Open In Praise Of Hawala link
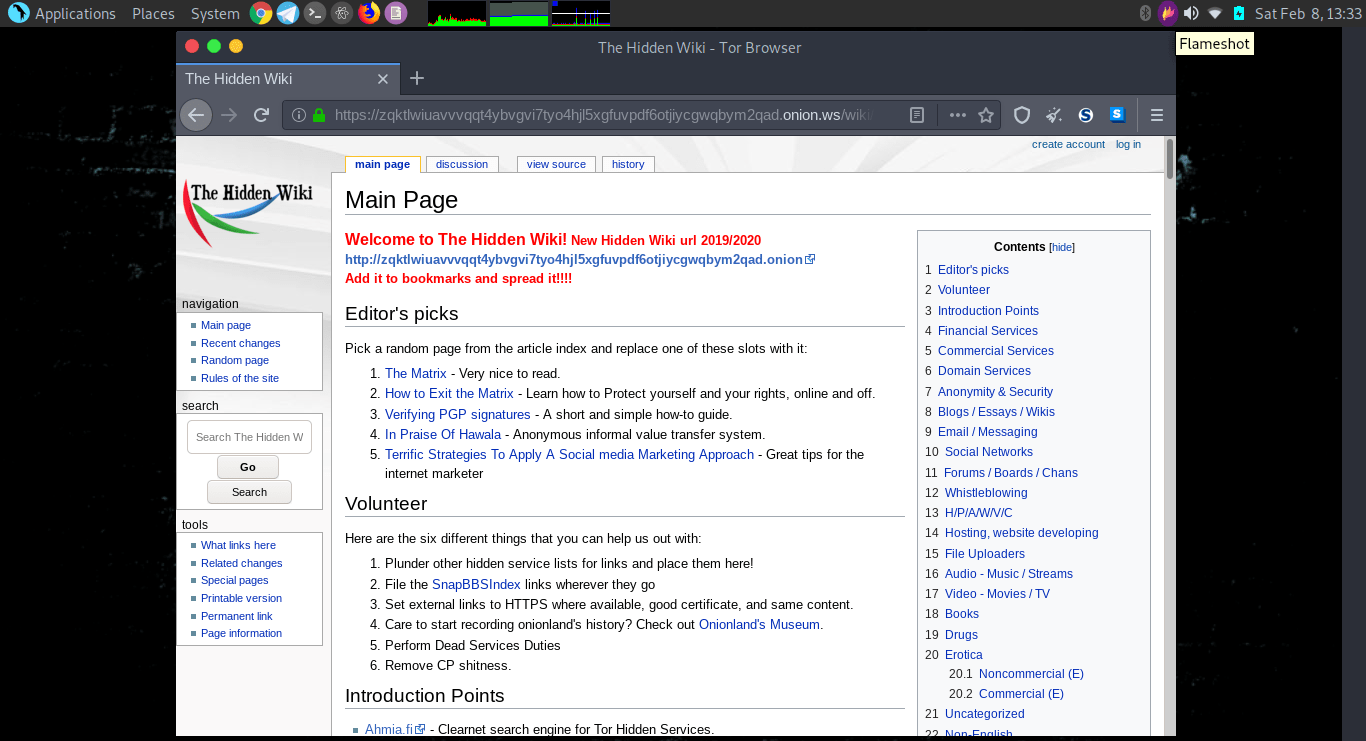This screenshot has height=741, width=1366. 443,434
